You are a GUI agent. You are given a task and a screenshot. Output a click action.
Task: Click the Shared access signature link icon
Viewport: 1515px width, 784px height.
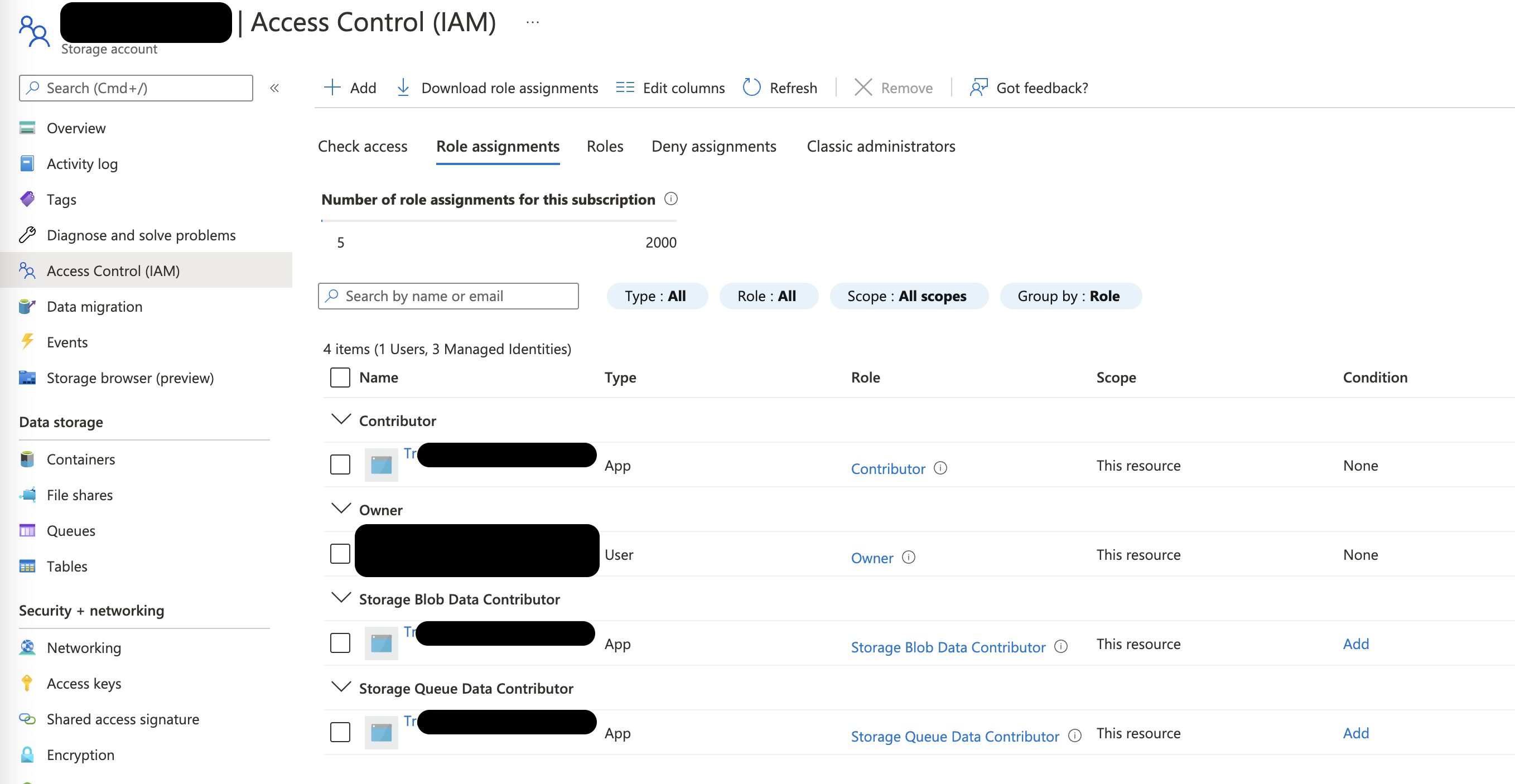(27, 719)
